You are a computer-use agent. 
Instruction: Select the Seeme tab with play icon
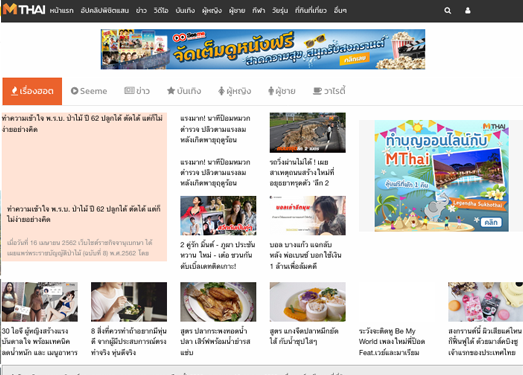pos(89,91)
